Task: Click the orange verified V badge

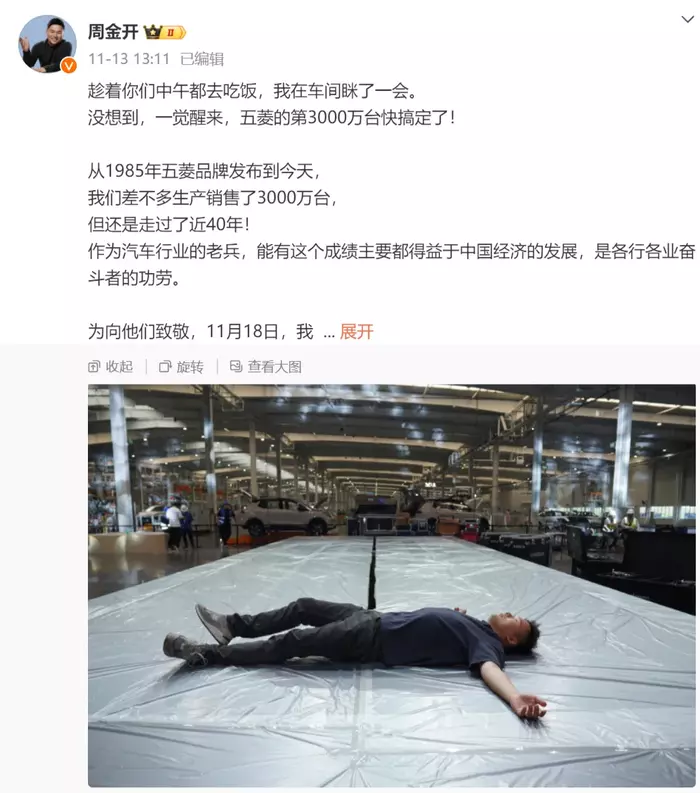Action: pos(69,66)
